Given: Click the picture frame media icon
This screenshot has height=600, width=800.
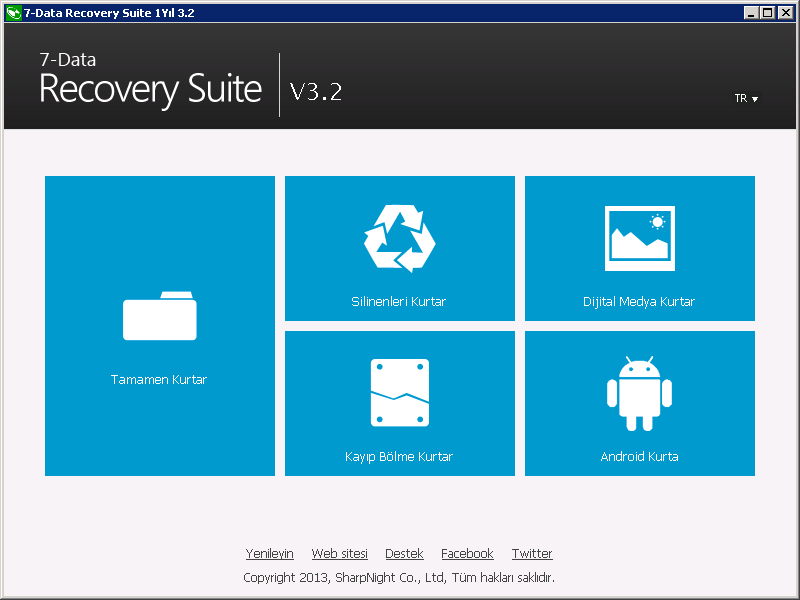Looking at the screenshot, I should point(640,238).
